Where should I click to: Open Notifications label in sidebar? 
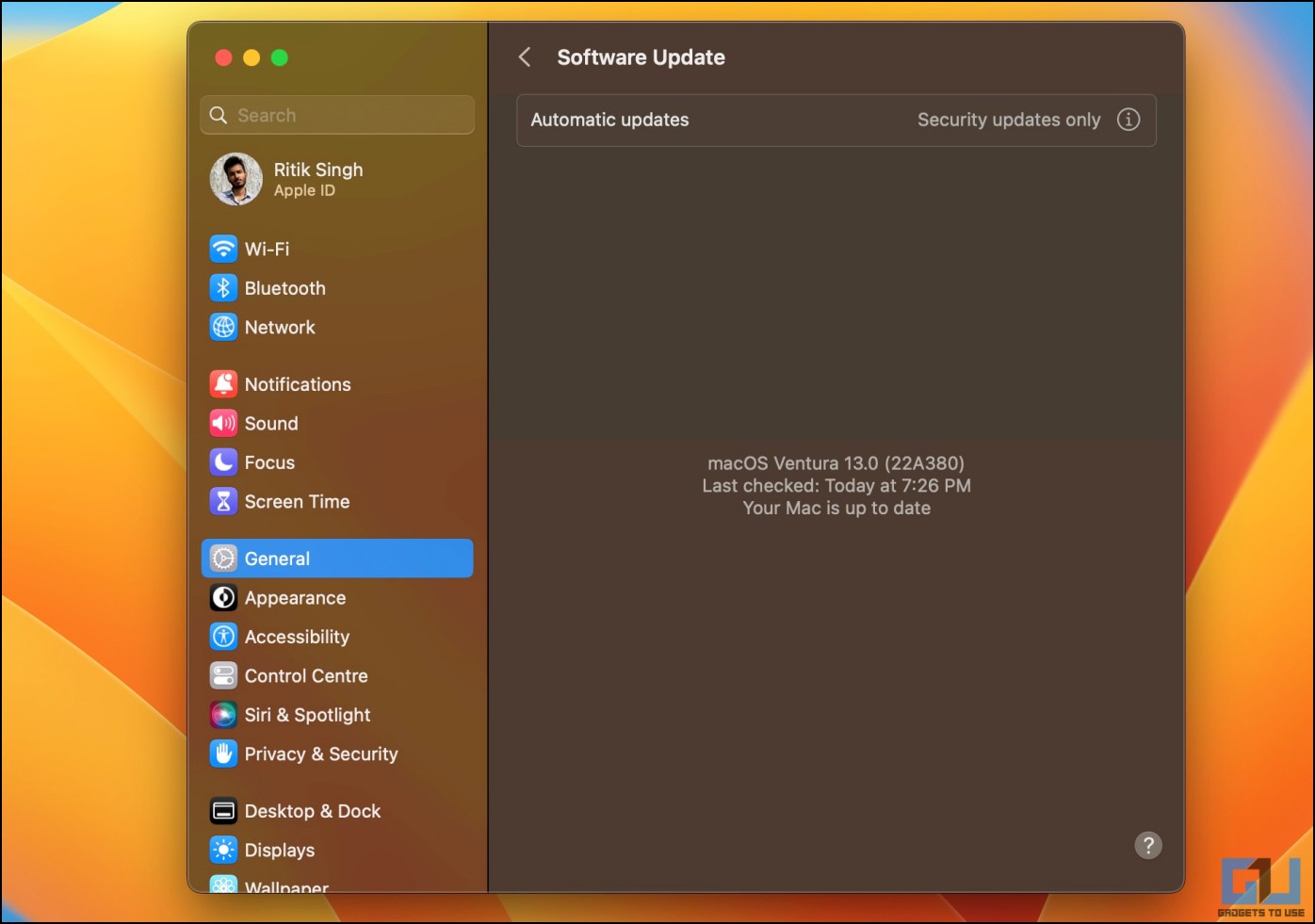pos(298,384)
